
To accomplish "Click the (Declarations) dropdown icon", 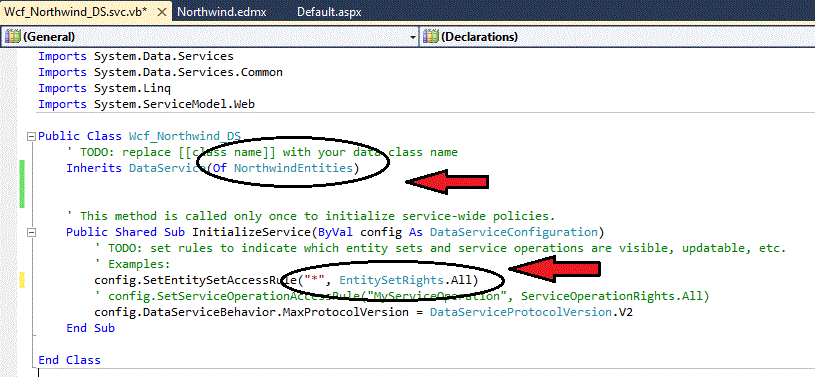I will (430, 37).
